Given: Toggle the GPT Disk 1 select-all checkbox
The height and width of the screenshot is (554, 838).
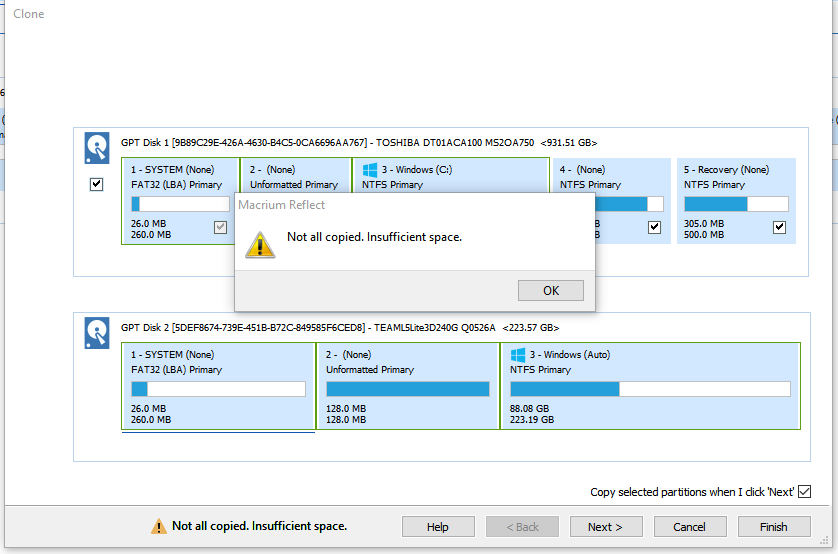Looking at the screenshot, I should (96, 184).
